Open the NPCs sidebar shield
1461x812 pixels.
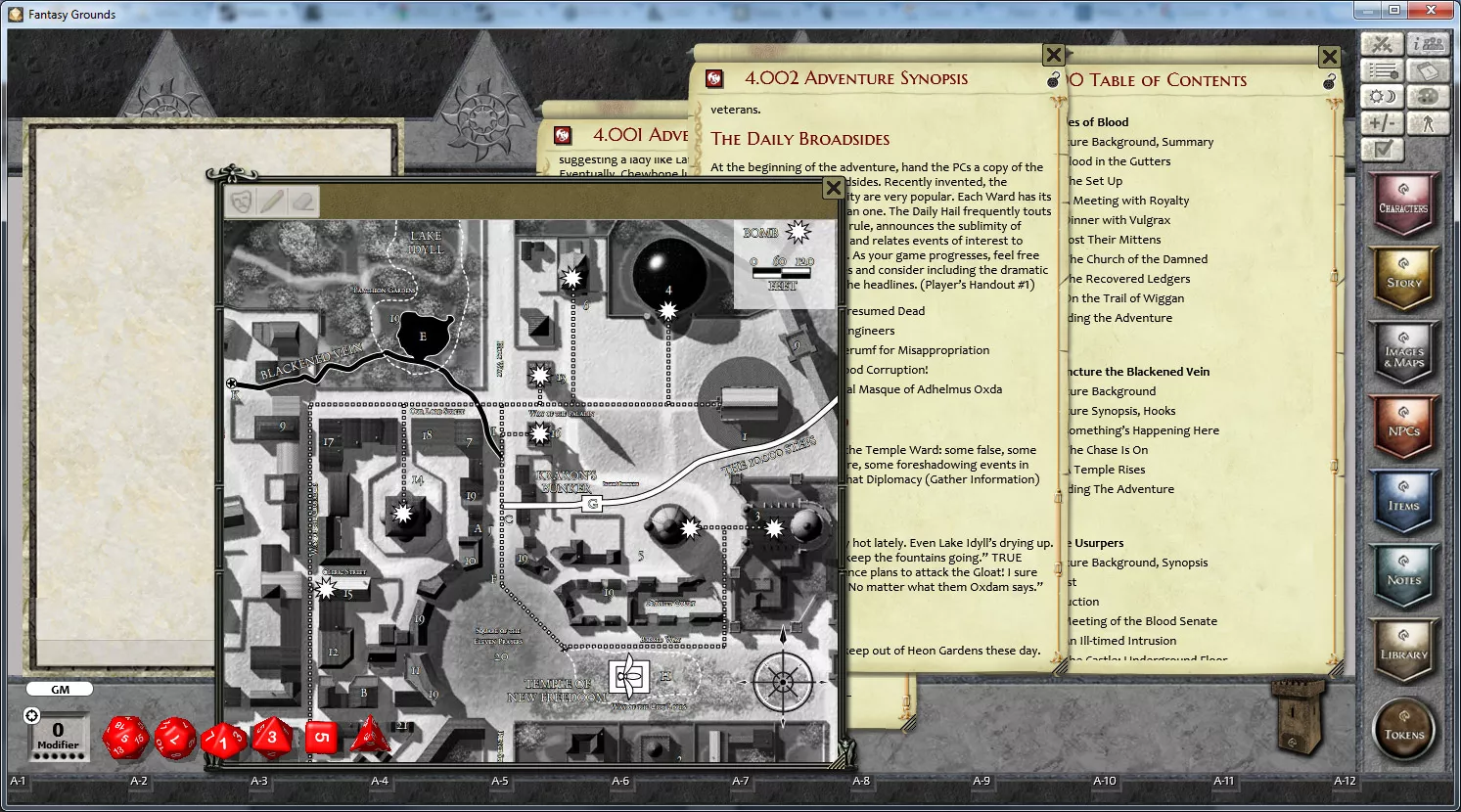click(1403, 428)
